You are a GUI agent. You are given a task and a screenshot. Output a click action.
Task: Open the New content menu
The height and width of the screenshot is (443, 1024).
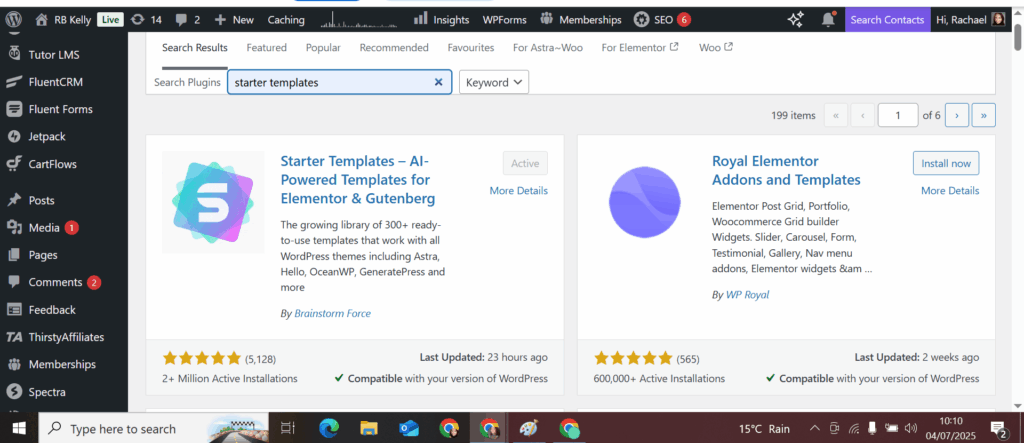pyautogui.click(x=234, y=20)
